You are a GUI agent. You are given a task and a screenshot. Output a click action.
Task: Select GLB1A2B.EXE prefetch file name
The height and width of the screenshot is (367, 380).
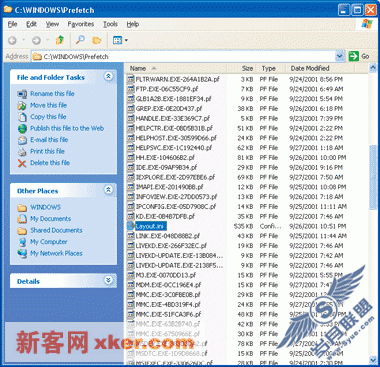(x=173, y=99)
